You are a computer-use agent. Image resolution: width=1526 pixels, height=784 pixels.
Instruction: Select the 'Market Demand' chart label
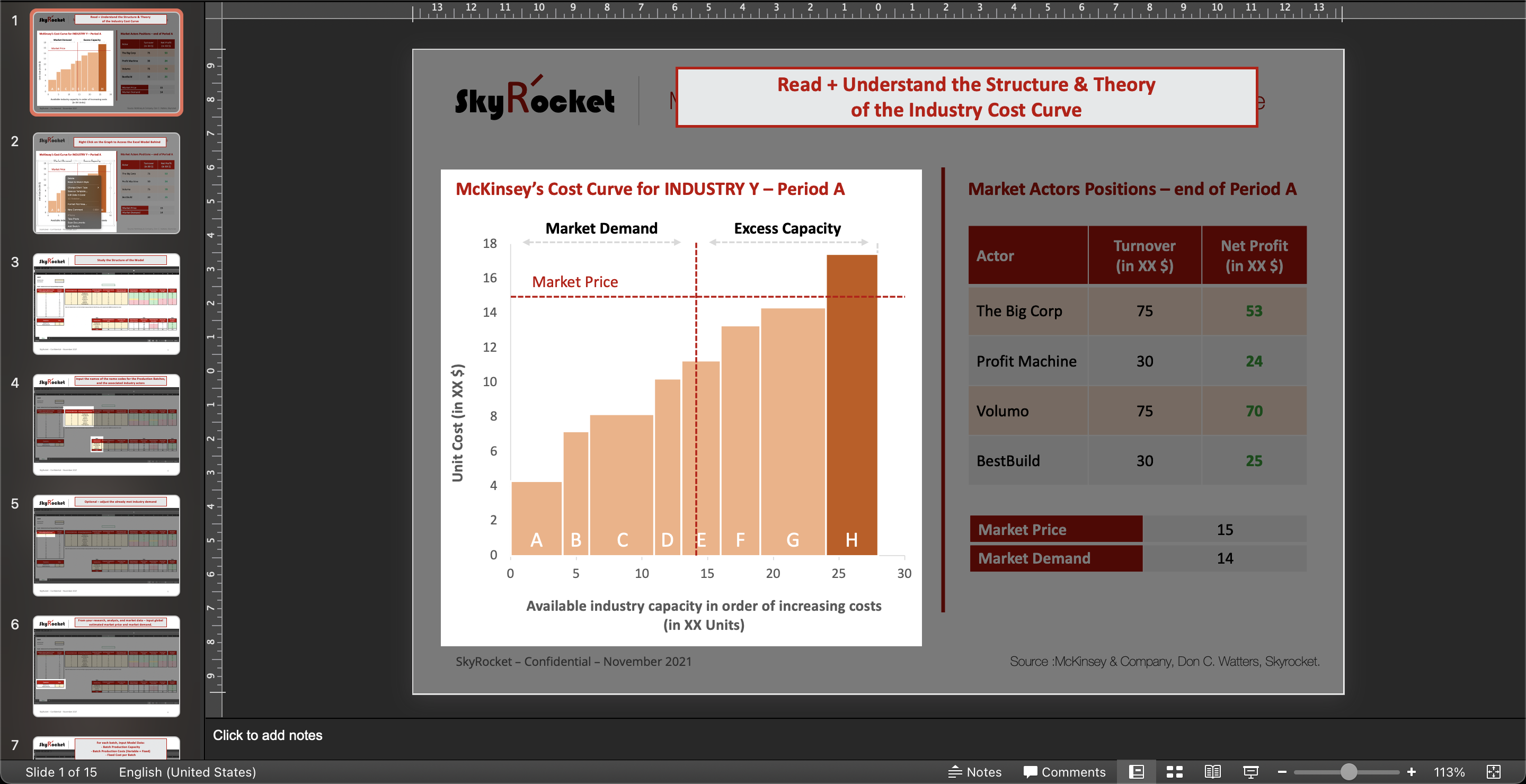click(601, 228)
